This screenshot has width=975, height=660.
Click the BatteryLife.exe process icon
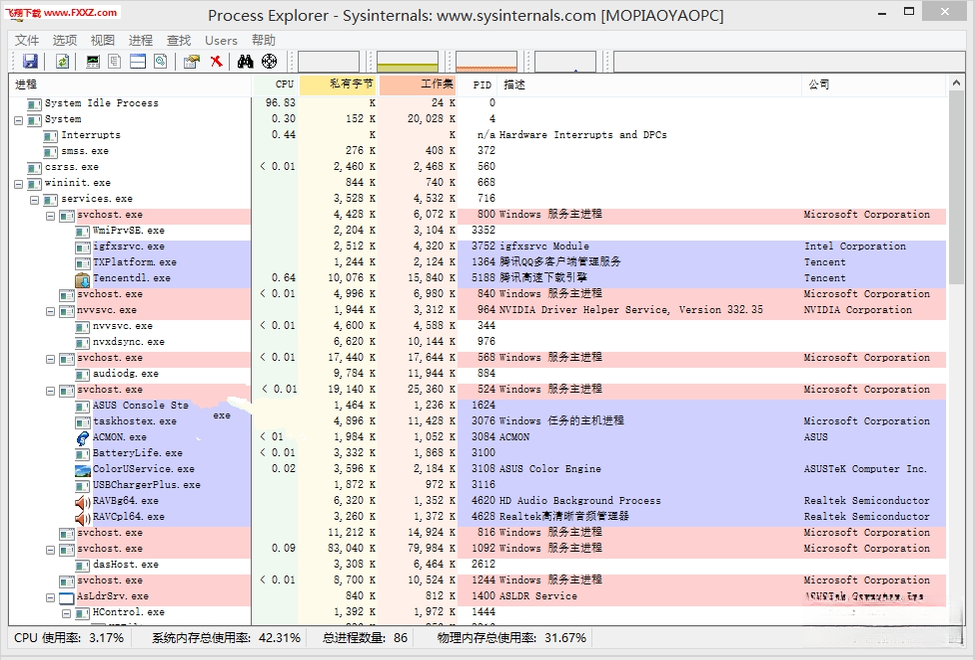pos(83,454)
